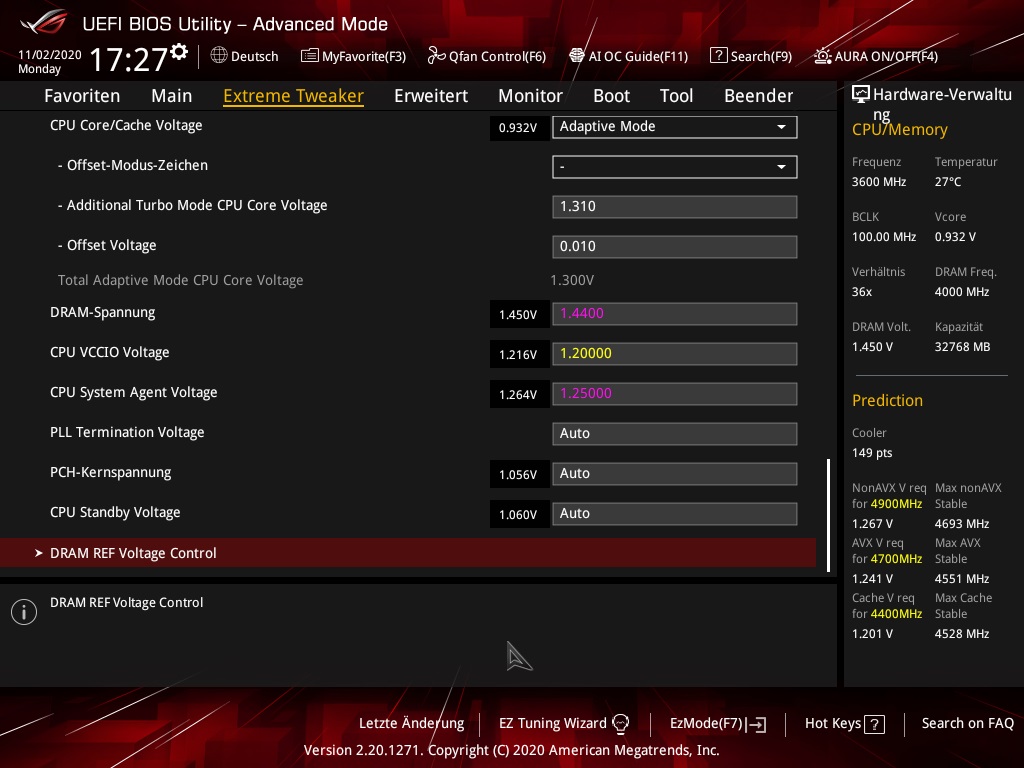The image size is (1024, 768).
Task: Click the Hot Keys question mark icon
Action: (874, 724)
